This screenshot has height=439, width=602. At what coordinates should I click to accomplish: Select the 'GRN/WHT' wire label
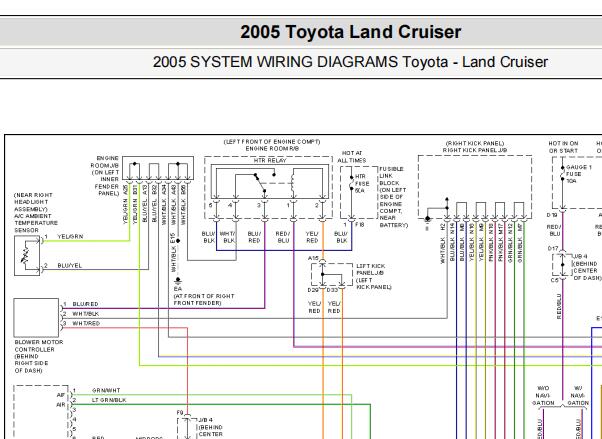(106, 390)
